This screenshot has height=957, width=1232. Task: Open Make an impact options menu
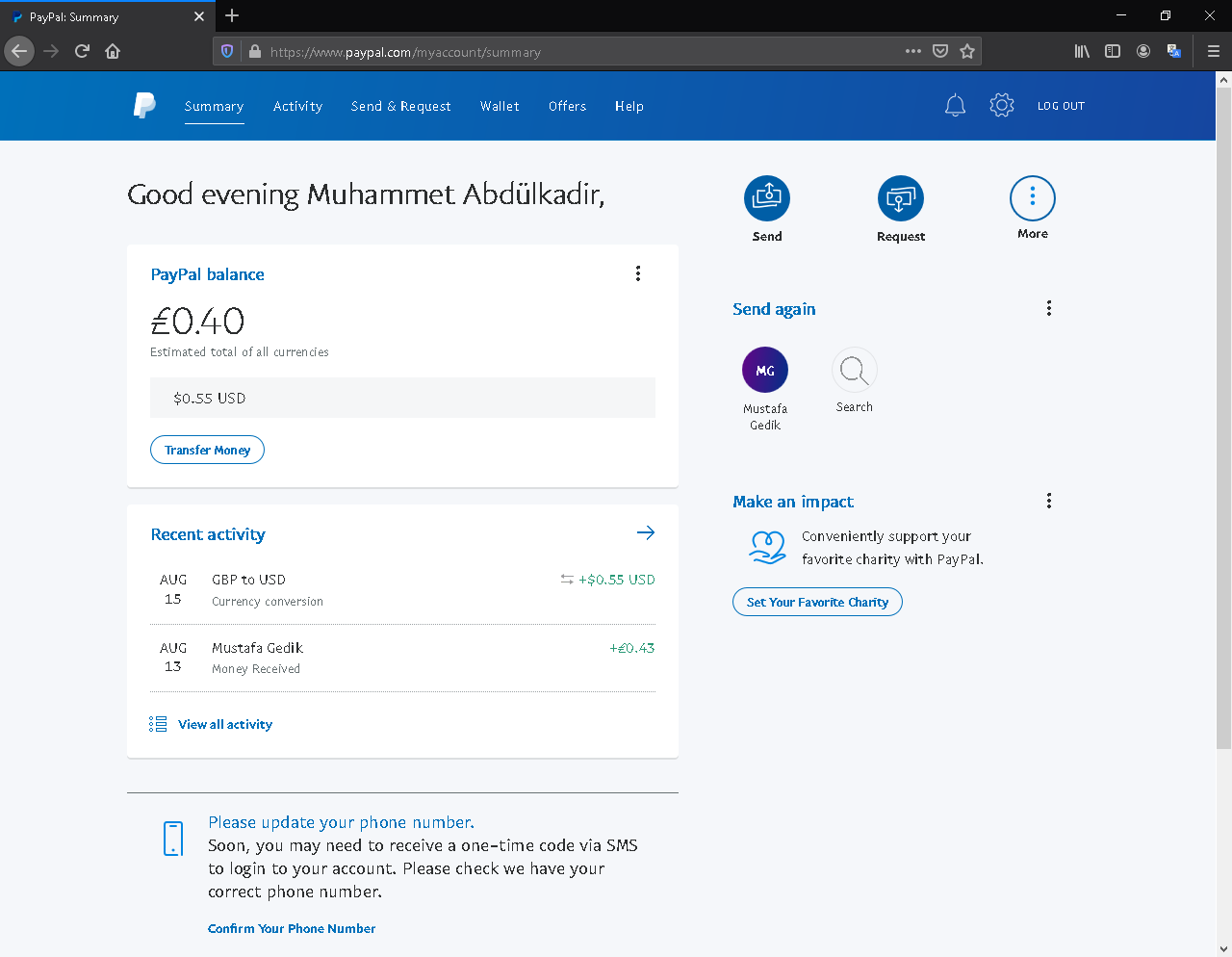point(1049,501)
